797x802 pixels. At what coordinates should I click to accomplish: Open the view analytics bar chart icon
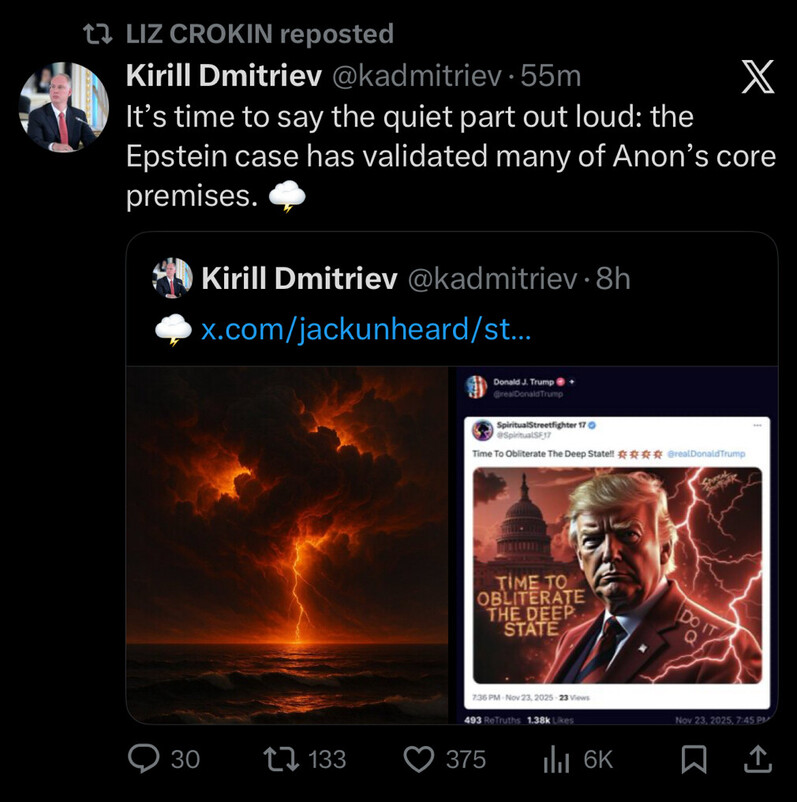(555, 760)
